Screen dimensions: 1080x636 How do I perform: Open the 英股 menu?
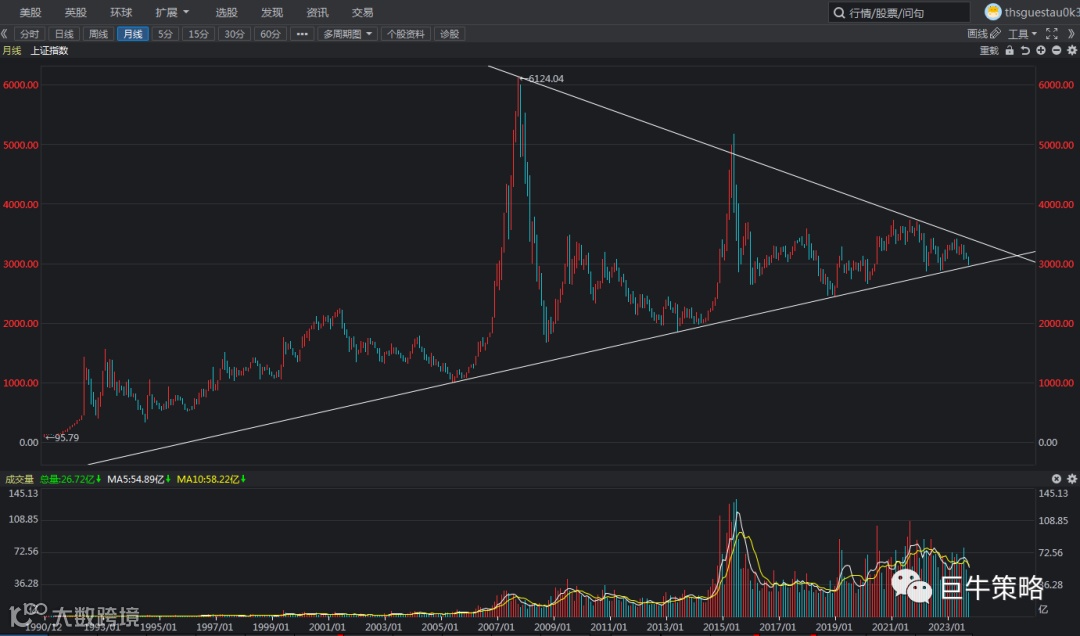[76, 12]
